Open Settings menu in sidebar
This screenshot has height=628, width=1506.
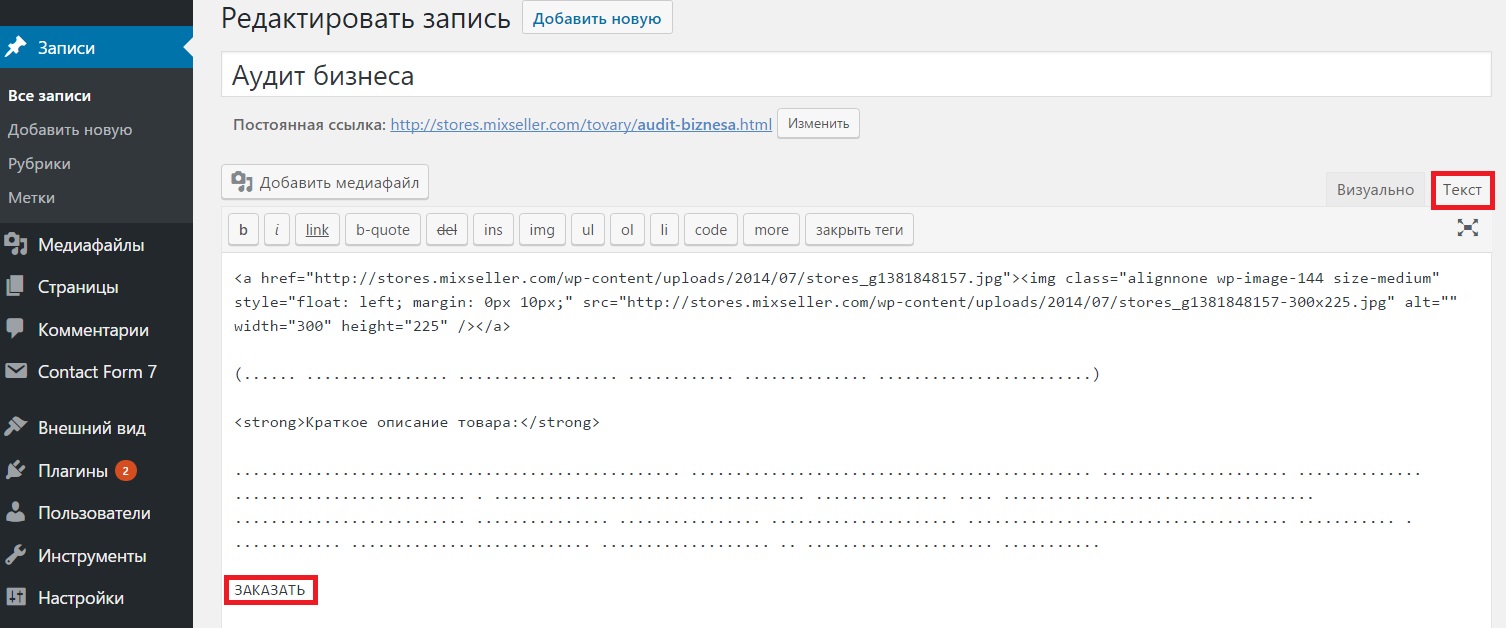pos(80,598)
